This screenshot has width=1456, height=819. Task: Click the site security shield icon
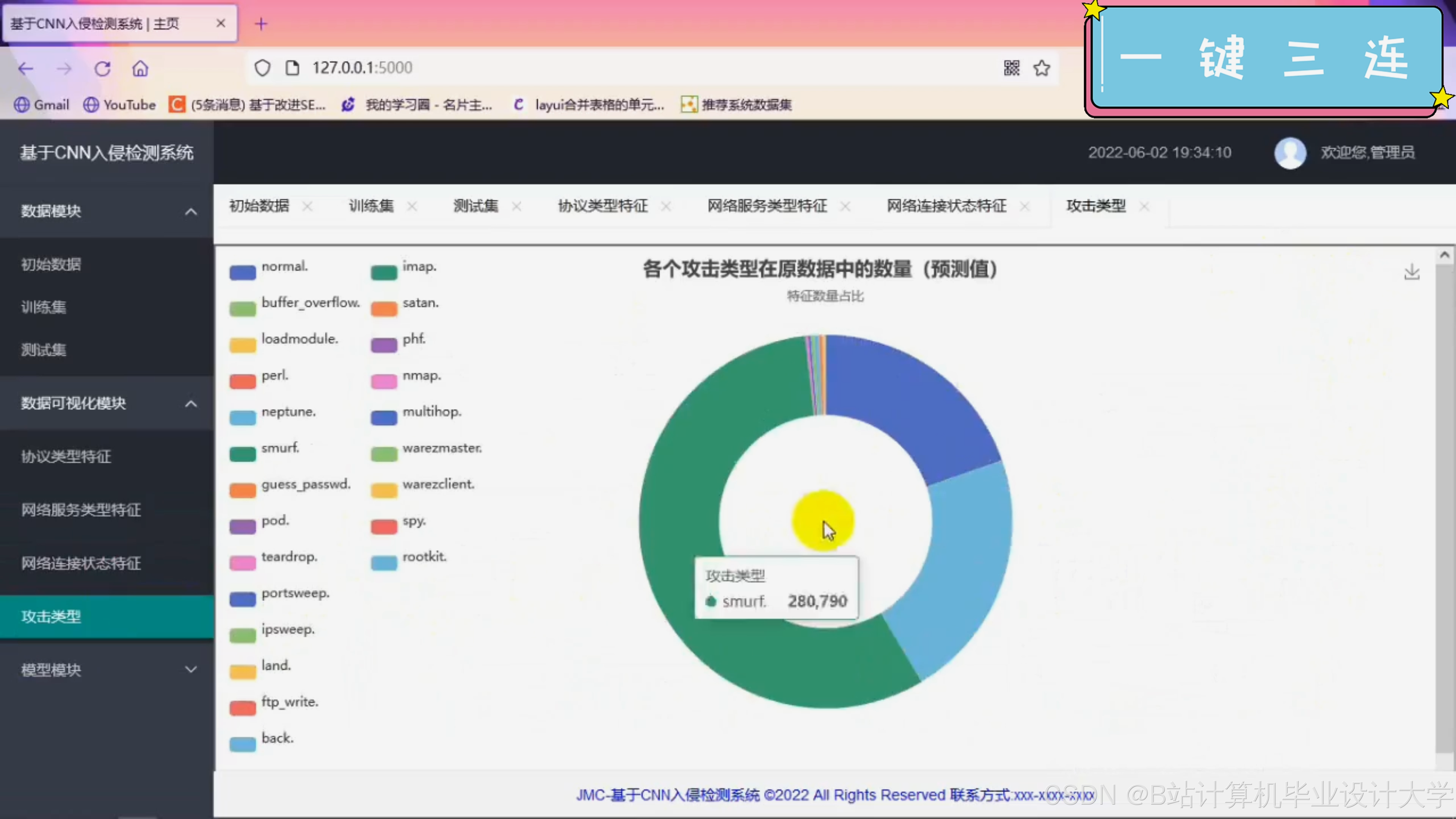(x=262, y=68)
